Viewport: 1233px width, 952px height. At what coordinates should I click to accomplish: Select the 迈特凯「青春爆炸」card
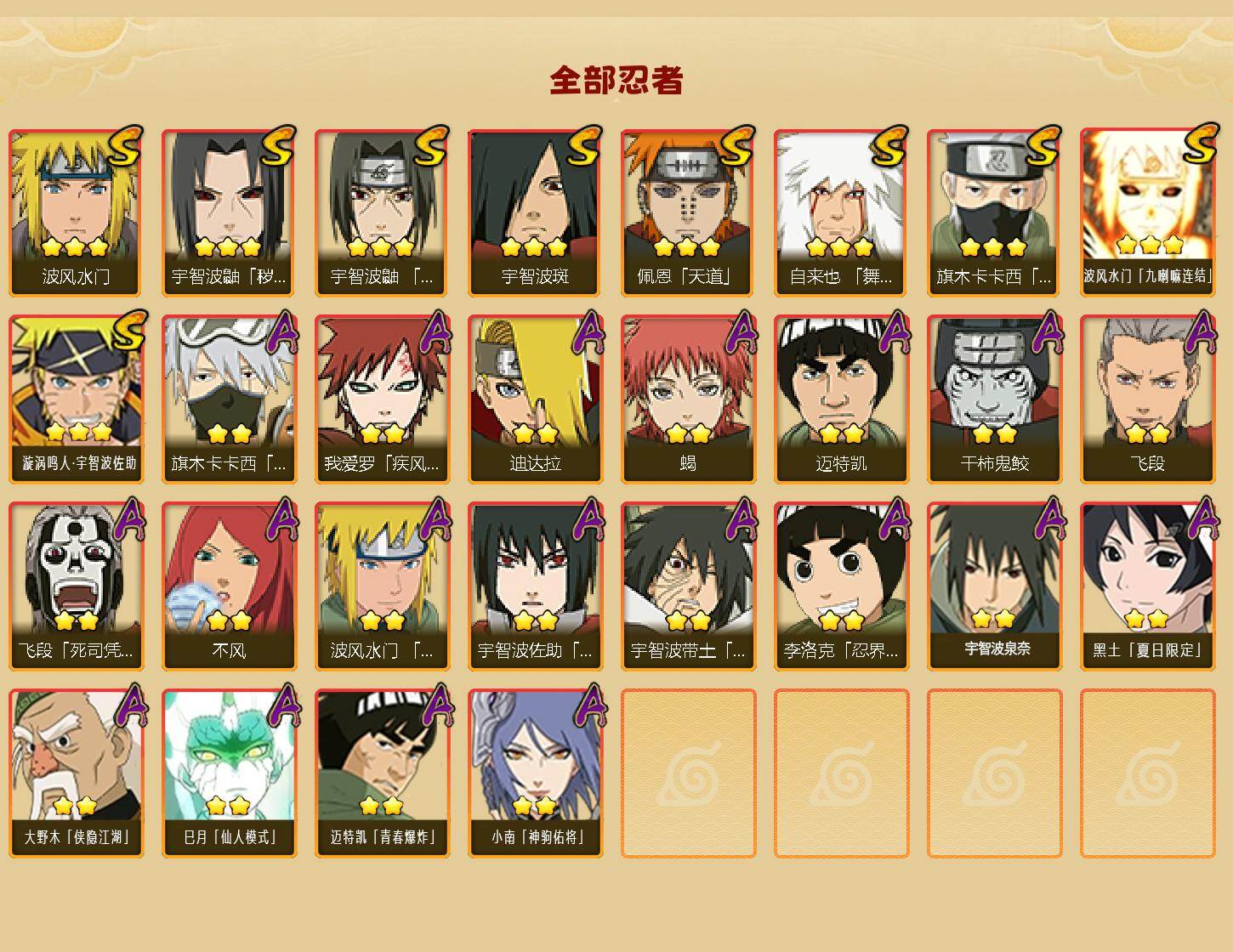click(x=382, y=773)
